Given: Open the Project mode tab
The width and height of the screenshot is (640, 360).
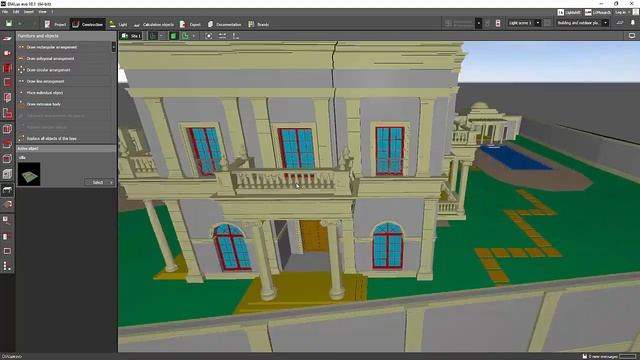Looking at the screenshot, I should pyautogui.click(x=56, y=24).
